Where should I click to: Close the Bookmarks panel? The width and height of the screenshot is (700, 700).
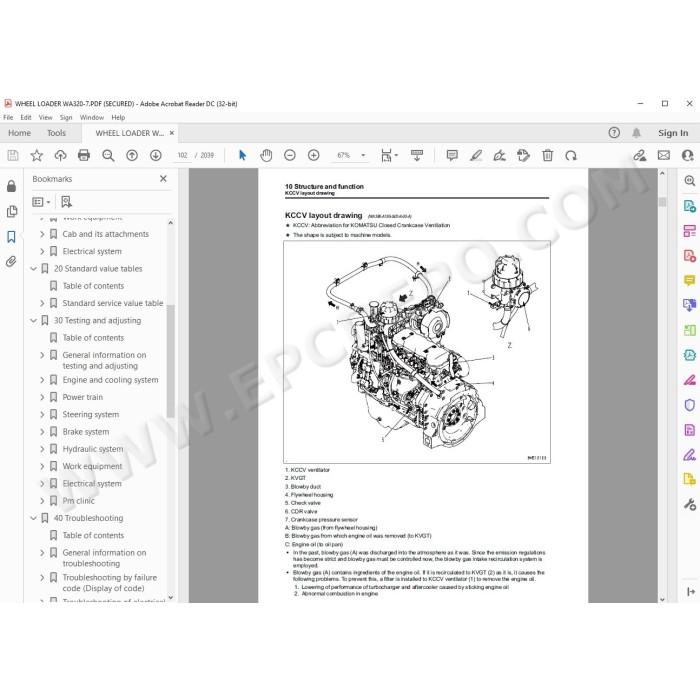click(163, 179)
